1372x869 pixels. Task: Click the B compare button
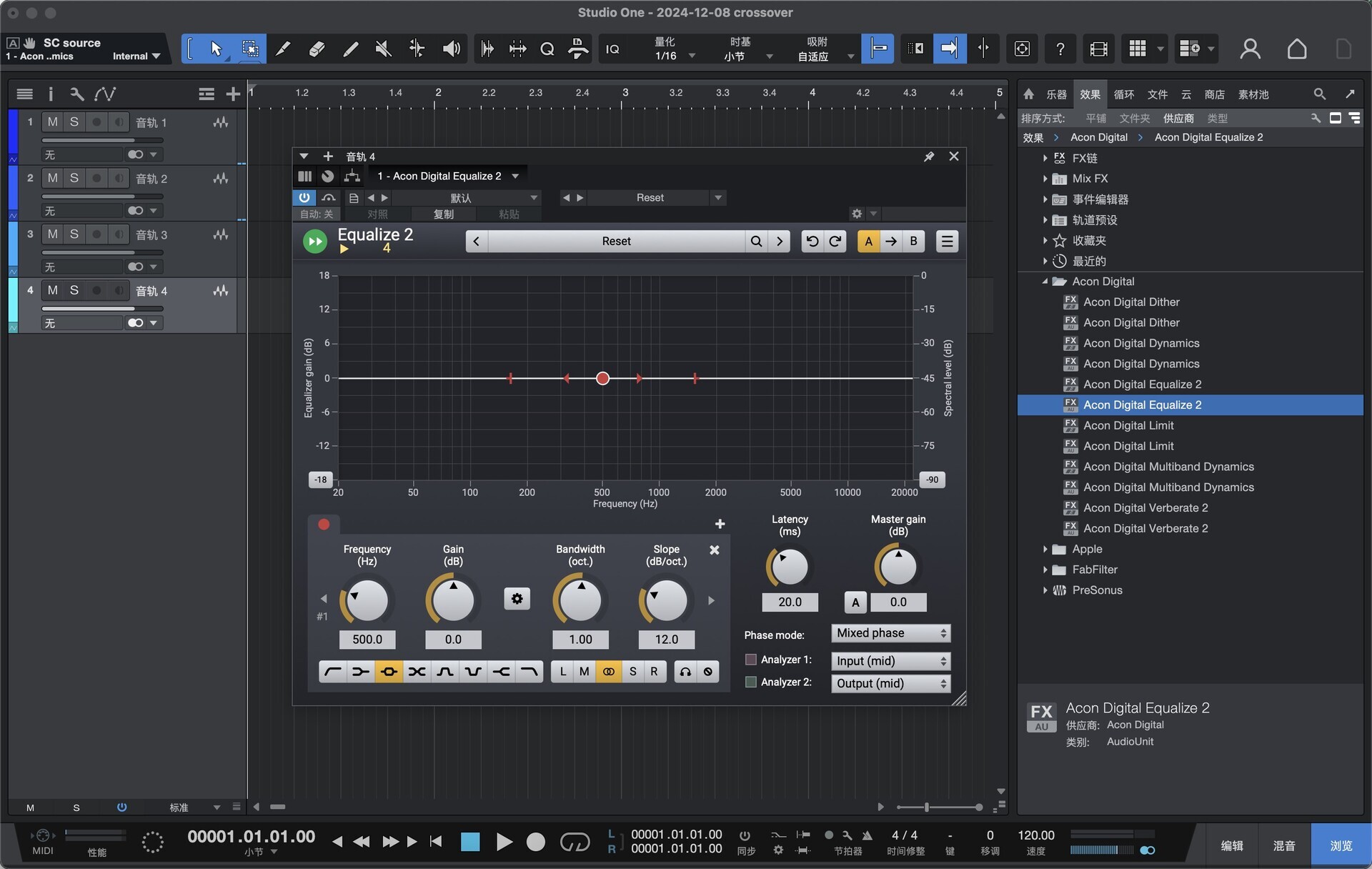tap(913, 241)
